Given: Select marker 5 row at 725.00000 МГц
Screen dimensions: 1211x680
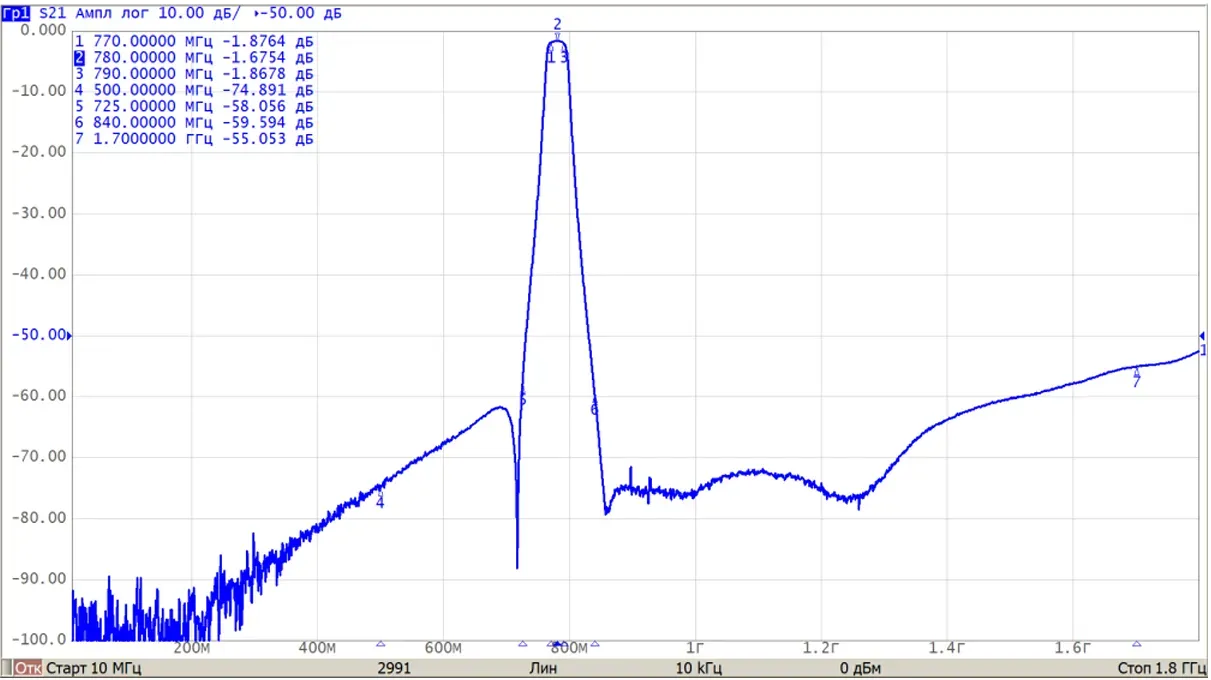Looking at the screenshot, I should point(194,106).
